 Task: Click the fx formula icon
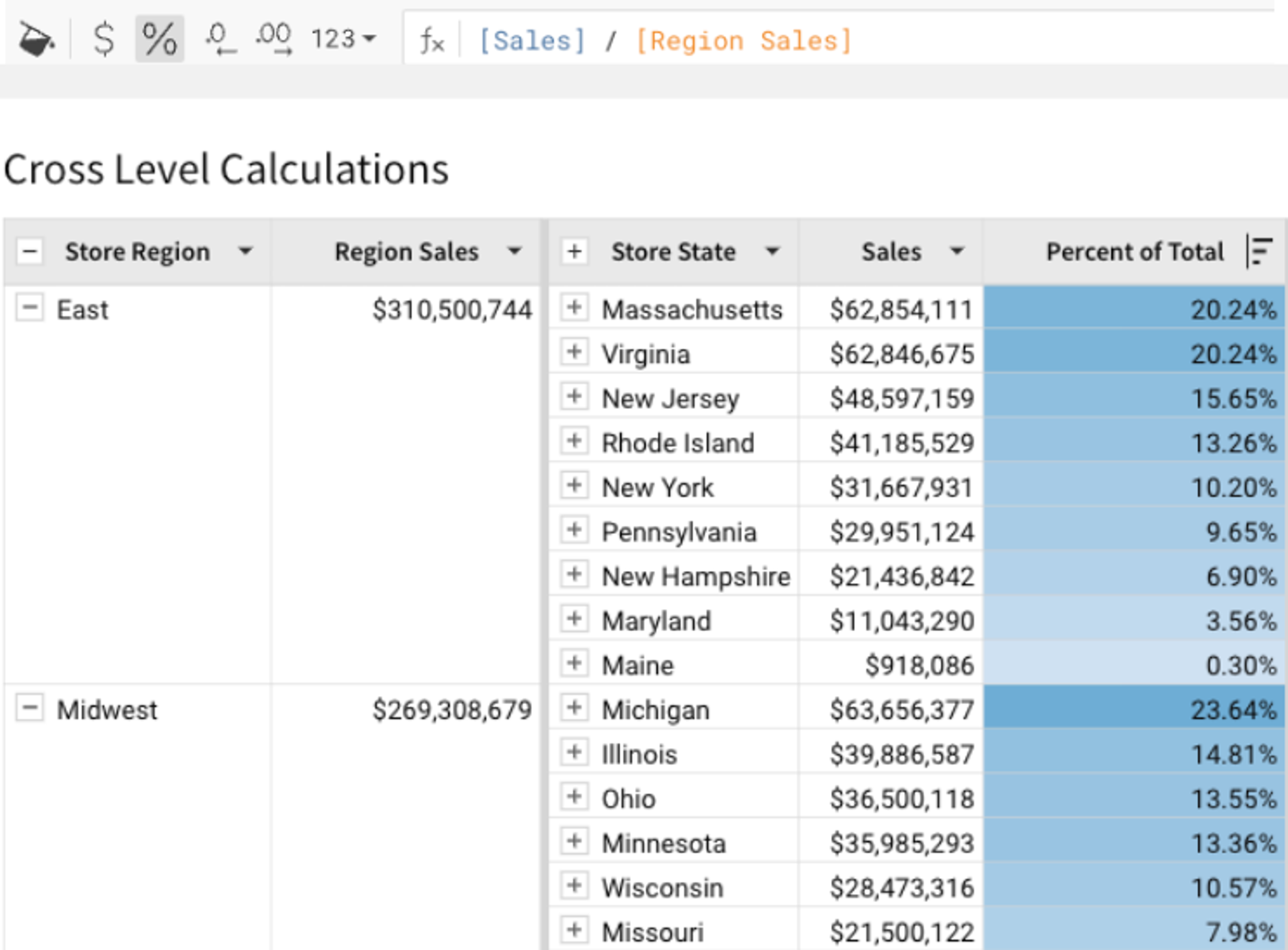point(432,40)
